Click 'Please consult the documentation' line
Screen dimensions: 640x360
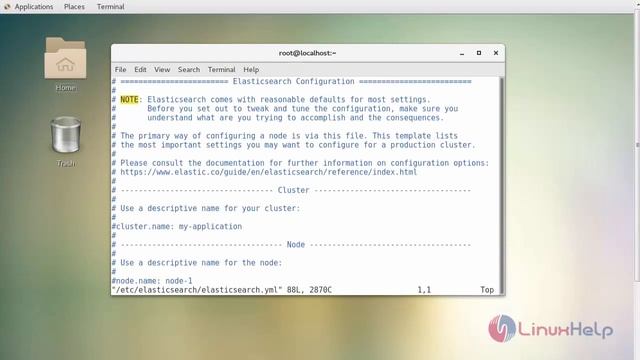tap(300, 163)
